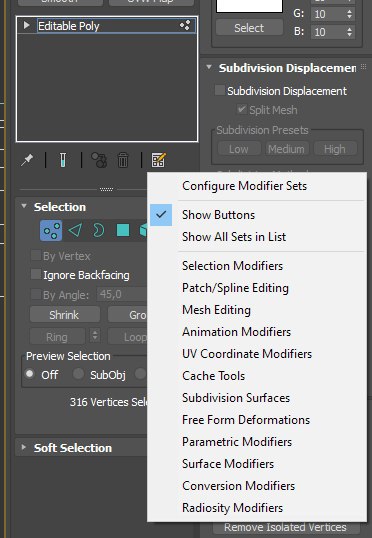Viewport: 372px width, 538px height.
Task: Click the B color value spinner
Action: pos(349,32)
